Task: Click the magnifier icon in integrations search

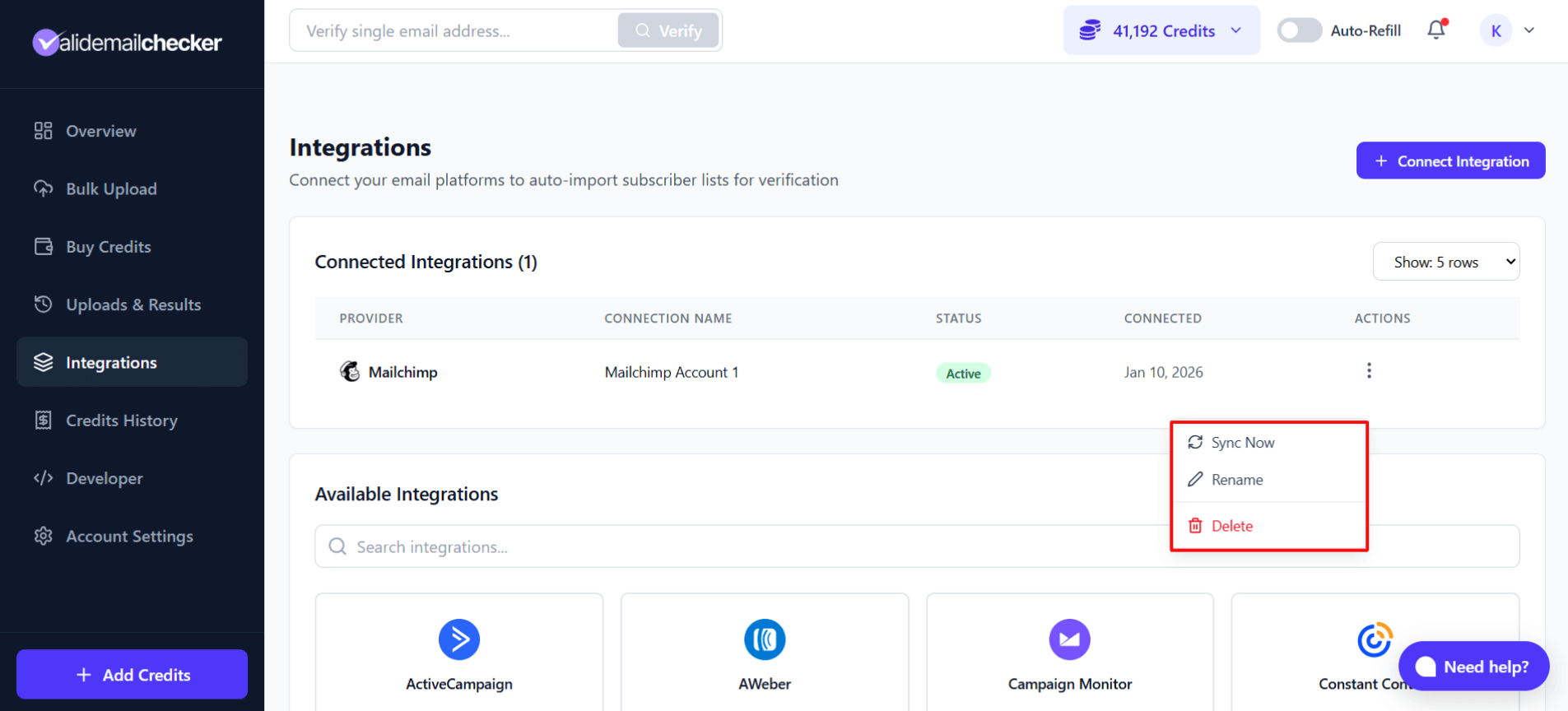Action: tap(337, 546)
